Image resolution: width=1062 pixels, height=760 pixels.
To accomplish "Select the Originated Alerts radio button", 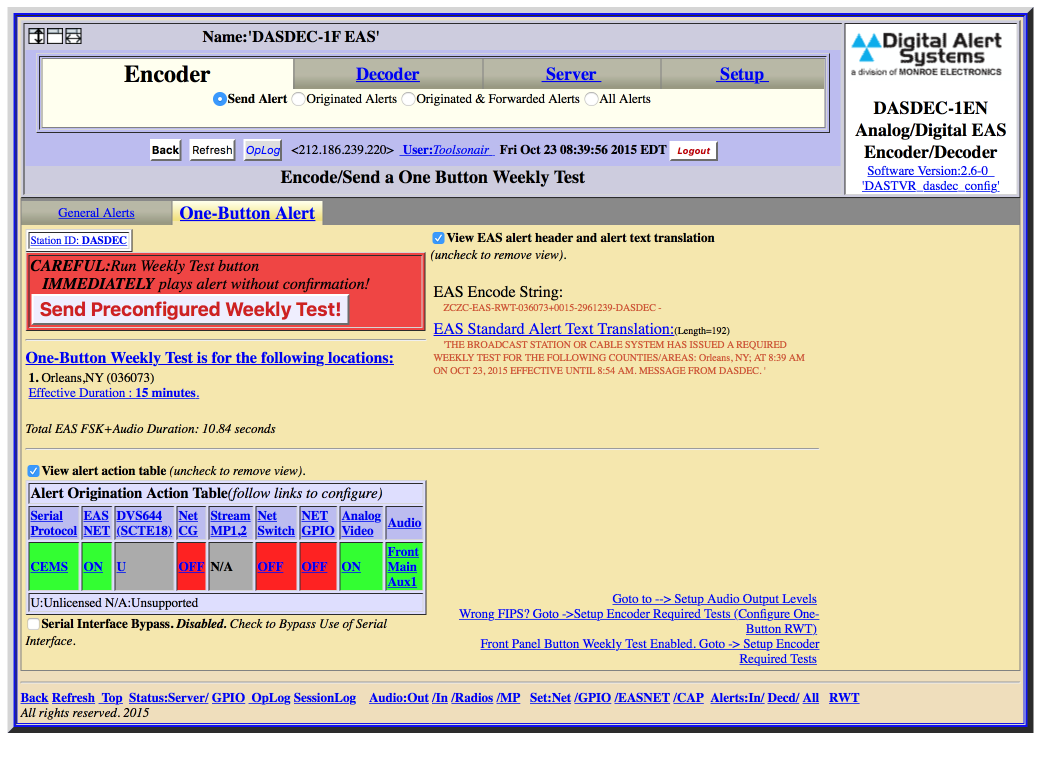I will 299,99.
